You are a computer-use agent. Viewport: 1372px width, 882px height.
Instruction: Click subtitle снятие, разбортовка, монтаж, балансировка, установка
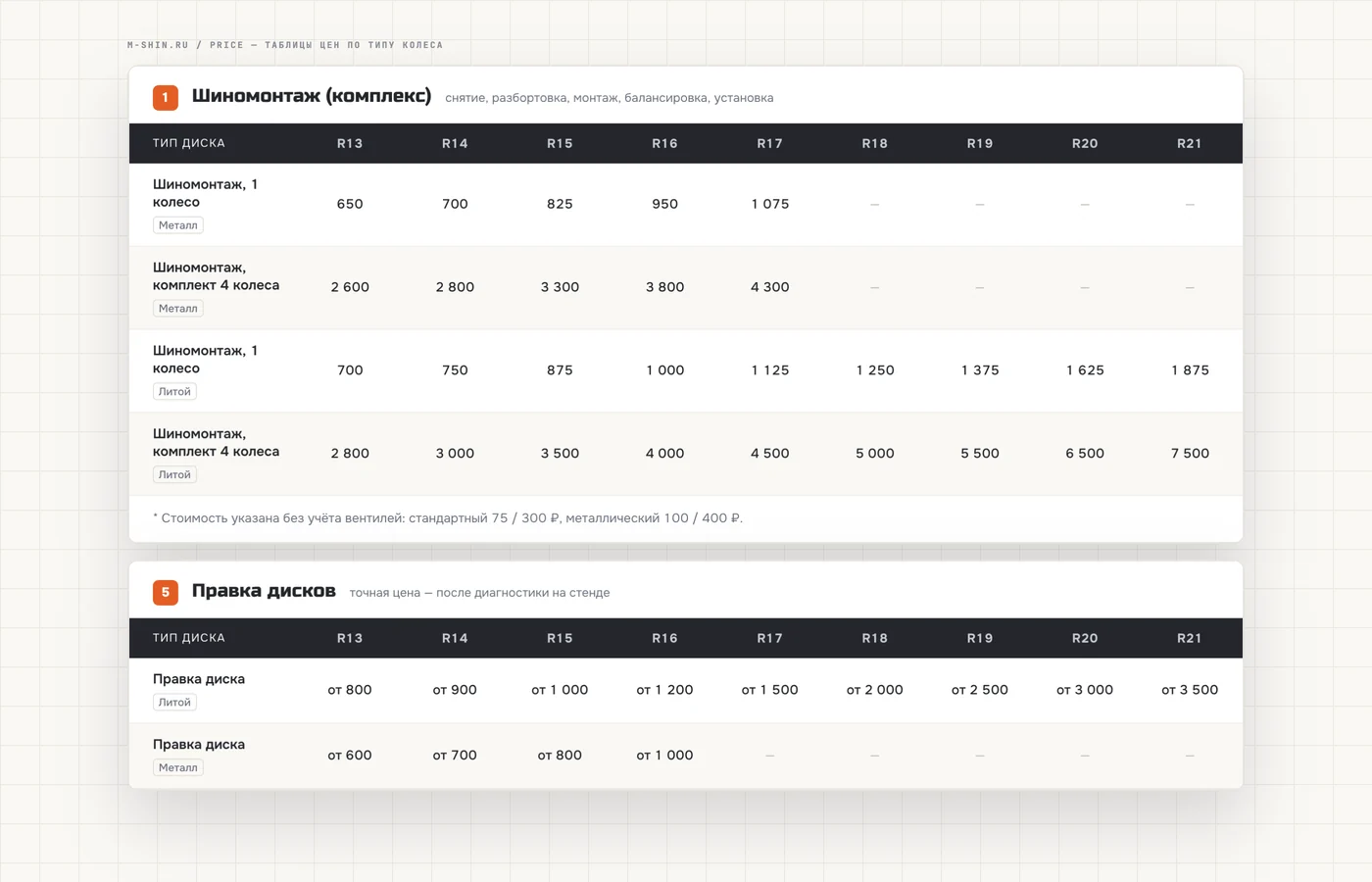tap(610, 98)
